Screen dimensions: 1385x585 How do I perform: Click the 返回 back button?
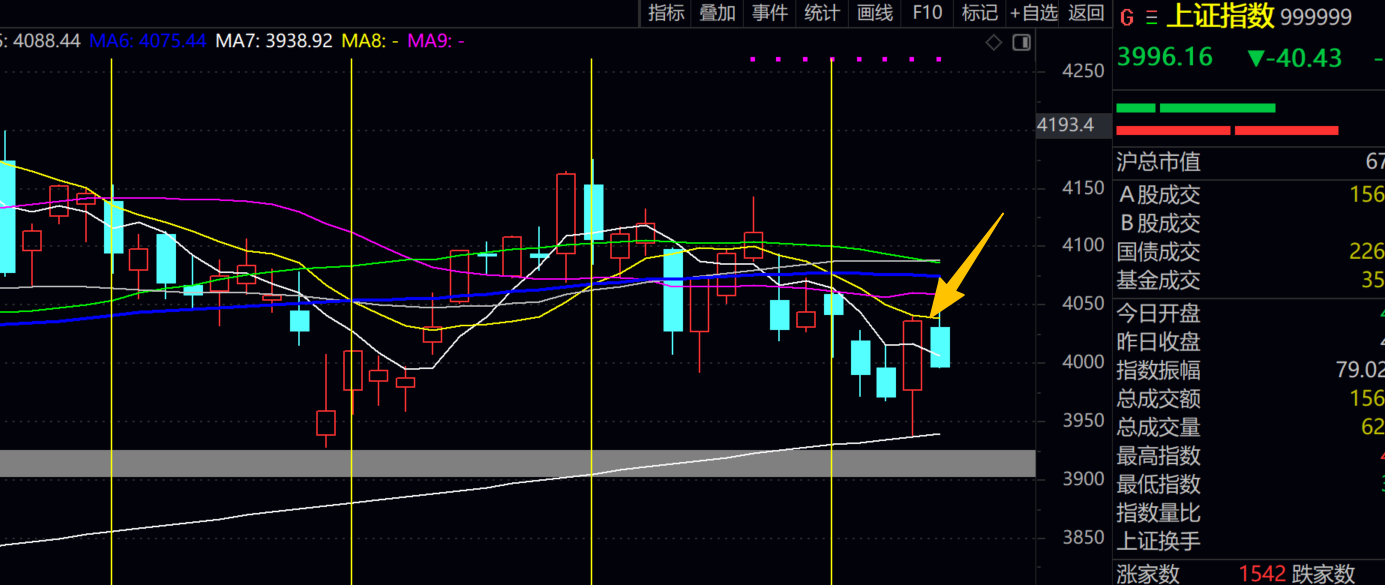(x=1086, y=13)
